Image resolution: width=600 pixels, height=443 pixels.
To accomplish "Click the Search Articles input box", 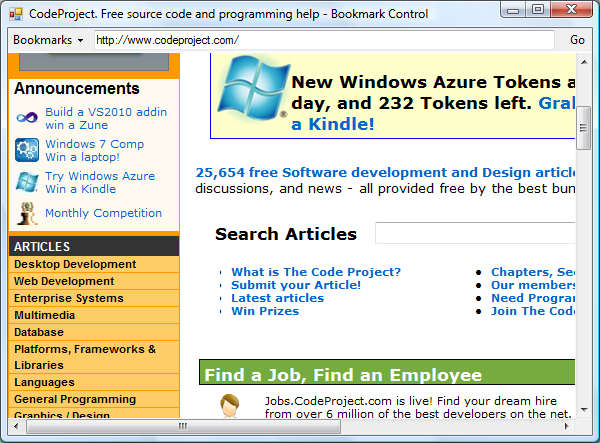I will pyautogui.click(x=475, y=233).
